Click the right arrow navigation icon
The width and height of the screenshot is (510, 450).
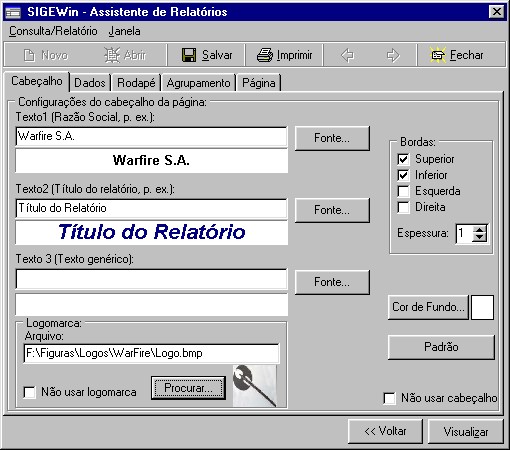393,55
